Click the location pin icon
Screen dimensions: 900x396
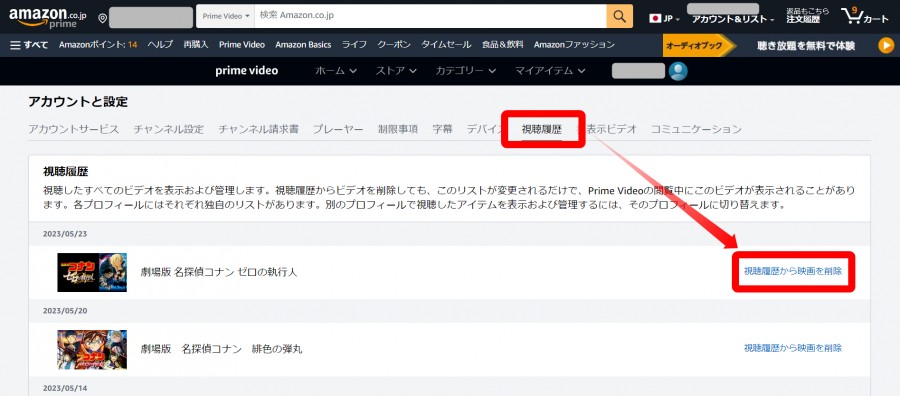pyautogui.click(x=103, y=18)
